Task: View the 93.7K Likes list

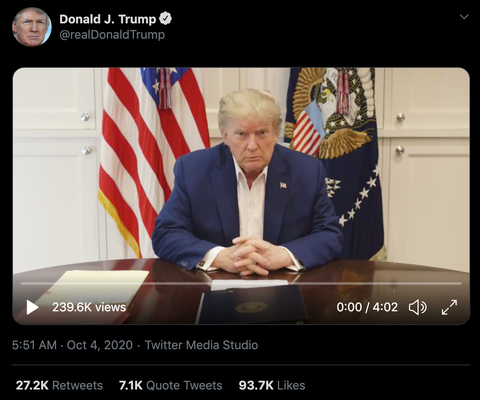Action: tap(272, 385)
